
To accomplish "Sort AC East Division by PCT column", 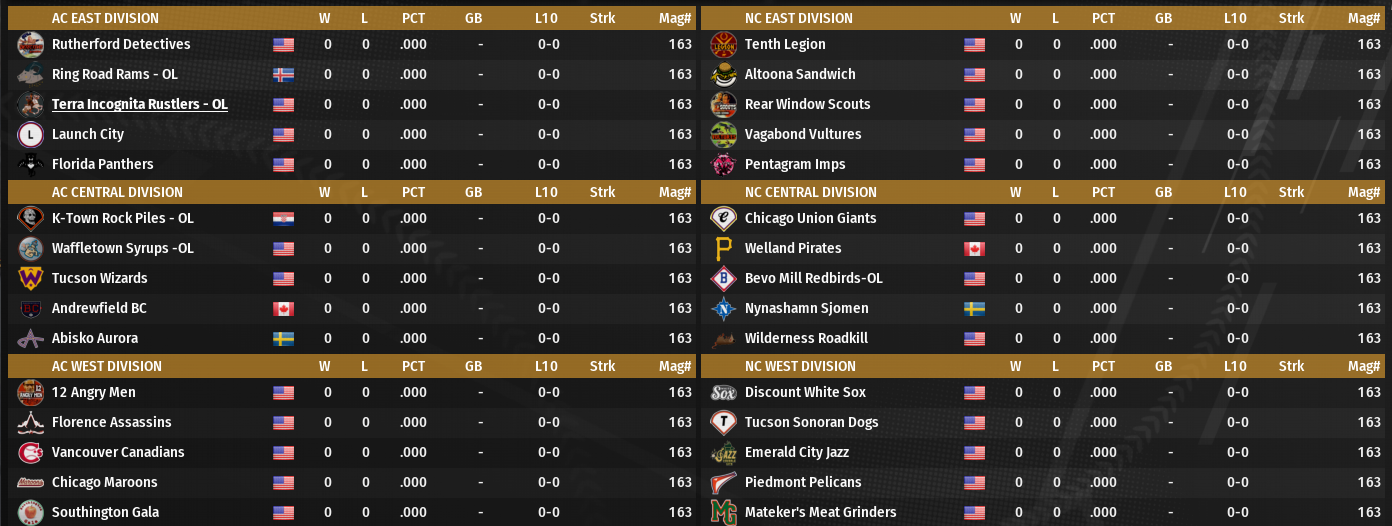I will 413,18.
